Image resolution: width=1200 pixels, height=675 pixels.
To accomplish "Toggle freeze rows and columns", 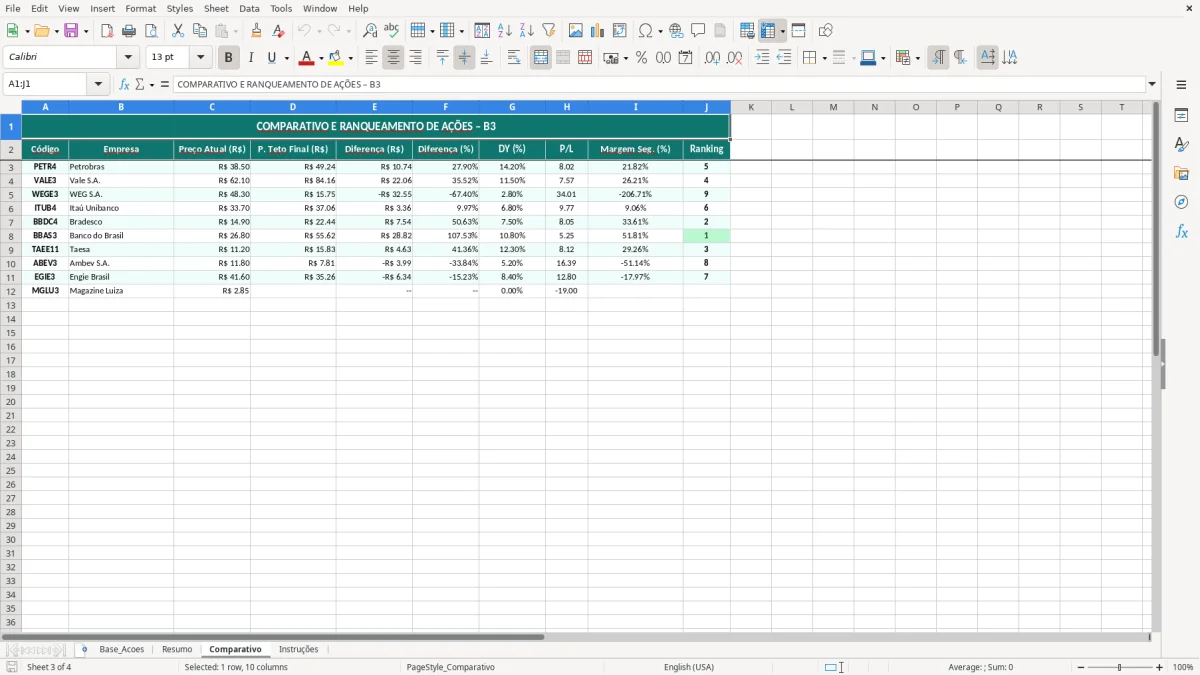I will tap(768, 31).
